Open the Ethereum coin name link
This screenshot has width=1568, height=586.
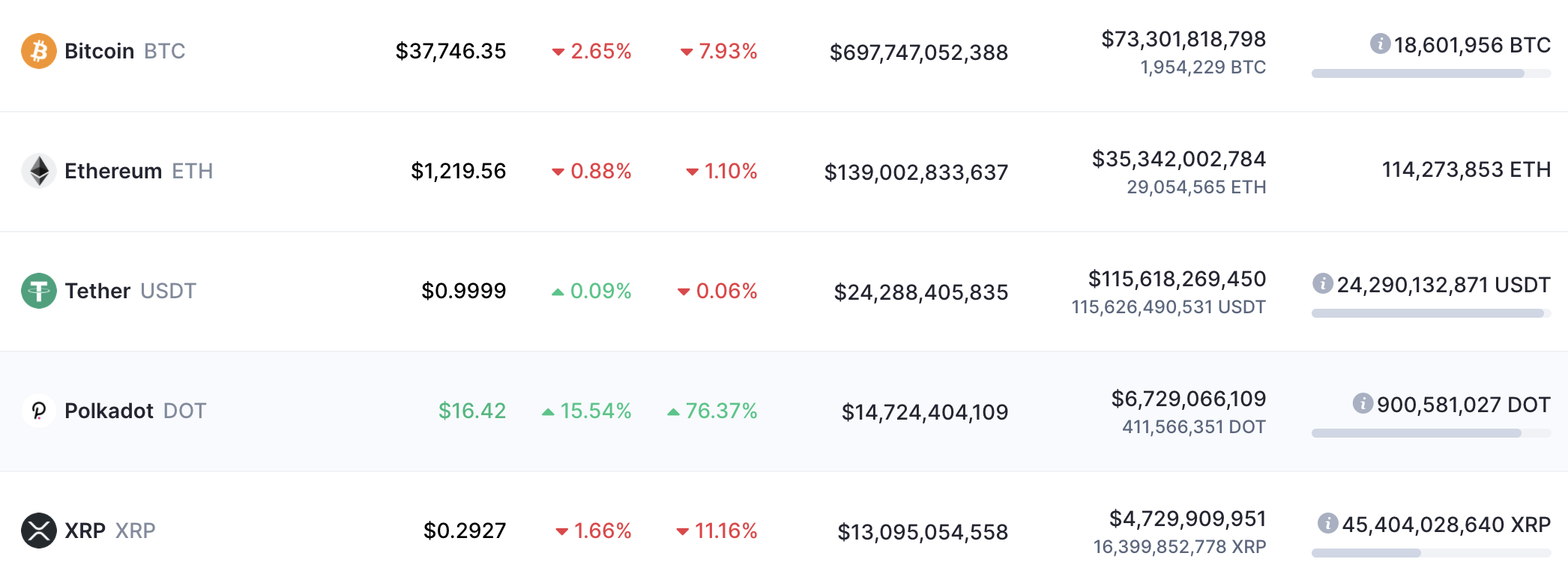[x=113, y=171]
